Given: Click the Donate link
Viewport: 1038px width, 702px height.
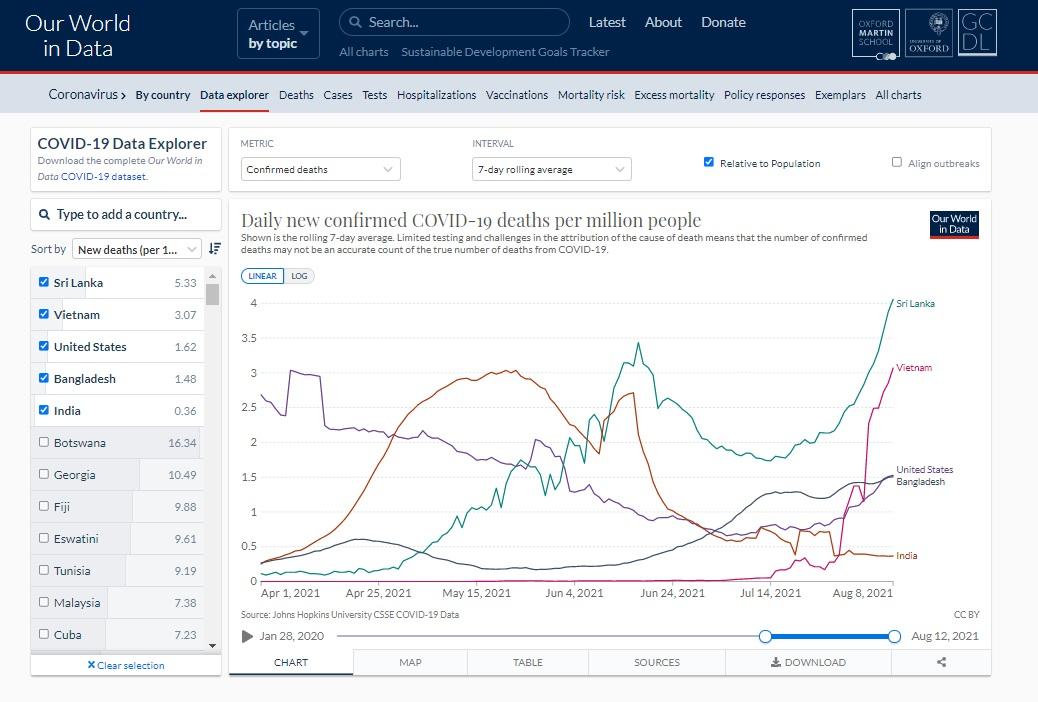Looking at the screenshot, I should coord(724,23).
